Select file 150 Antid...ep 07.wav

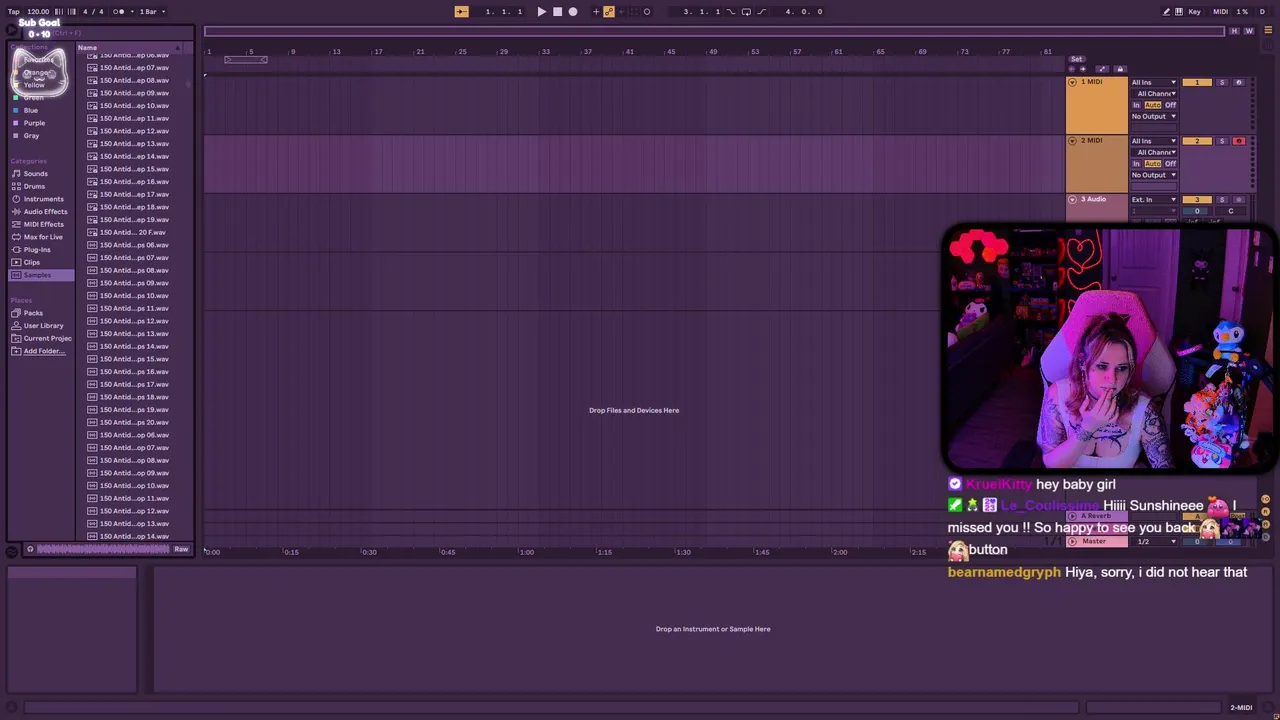134,68
